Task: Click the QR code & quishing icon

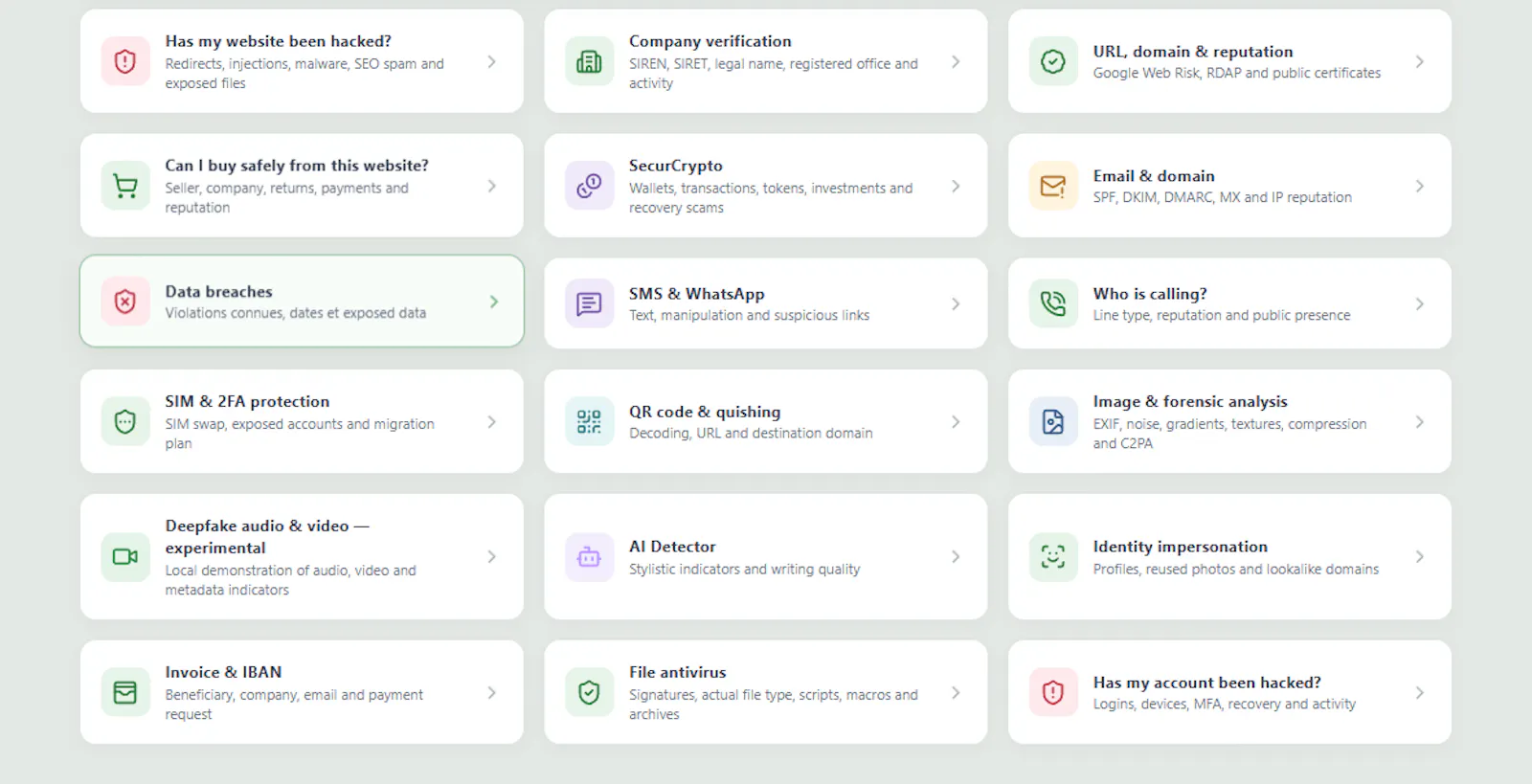Action: click(x=589, y=421)
